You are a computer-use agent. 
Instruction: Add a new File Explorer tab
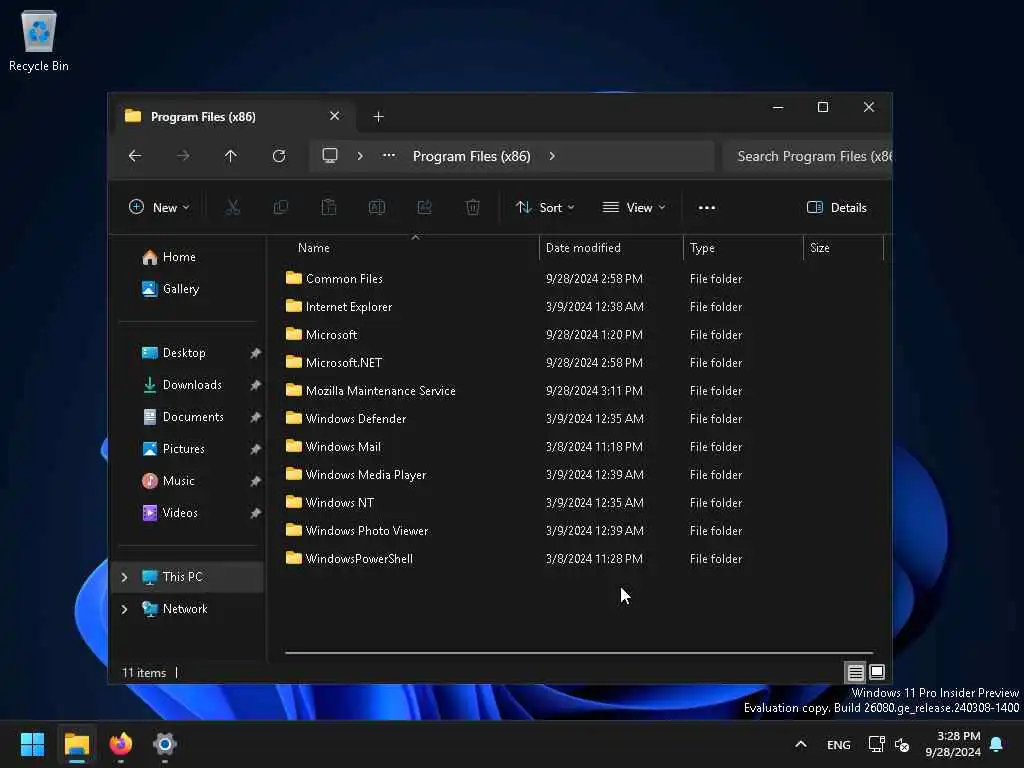[x=378, y=116]
